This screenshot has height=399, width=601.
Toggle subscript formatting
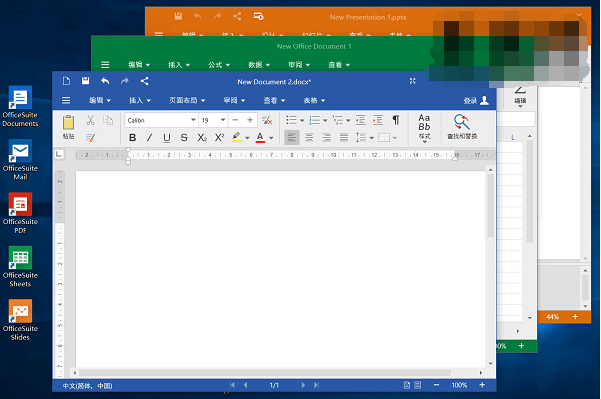tap(202, 137)
